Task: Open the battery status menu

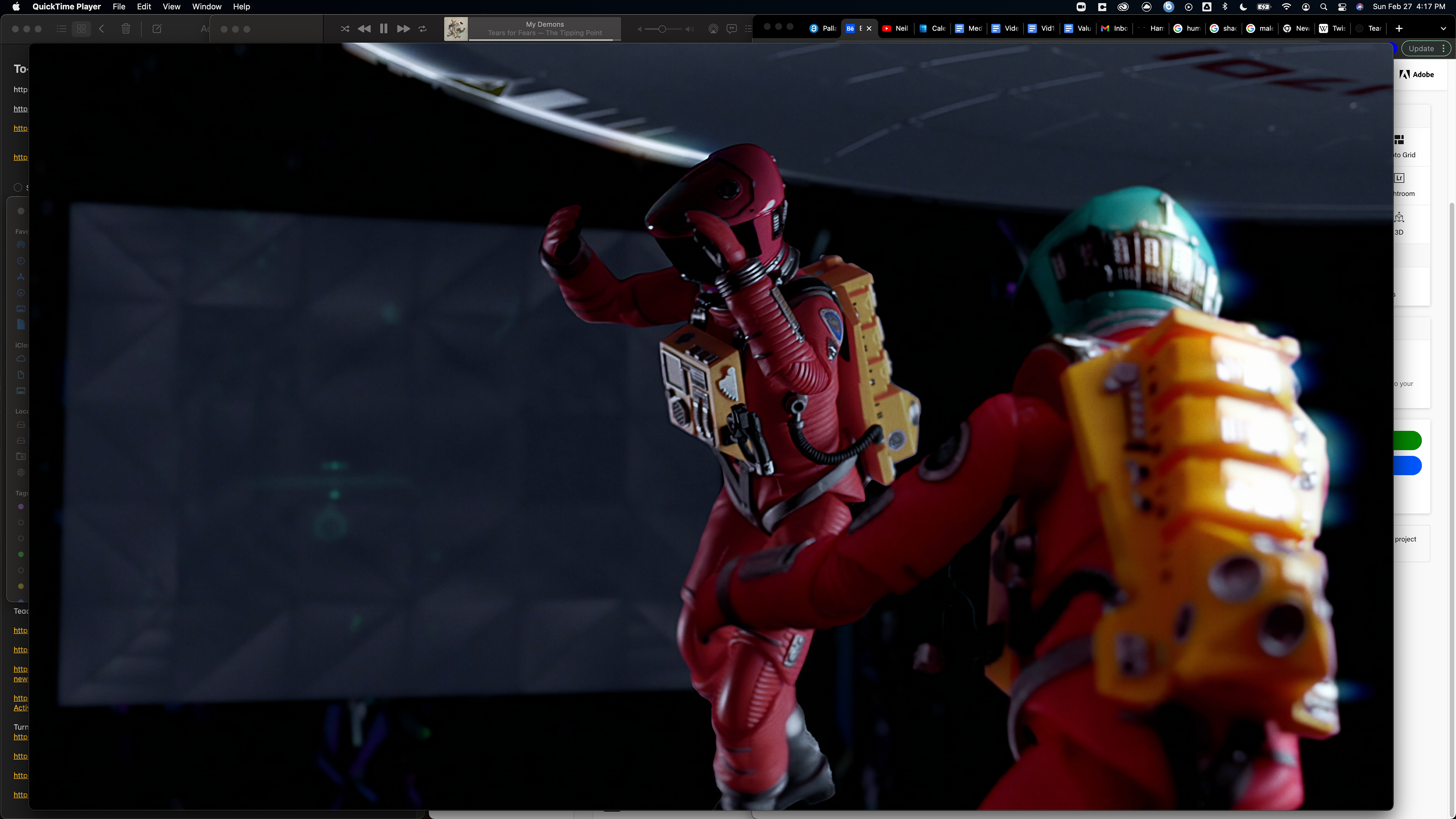Action: (x=1264, y=7)
